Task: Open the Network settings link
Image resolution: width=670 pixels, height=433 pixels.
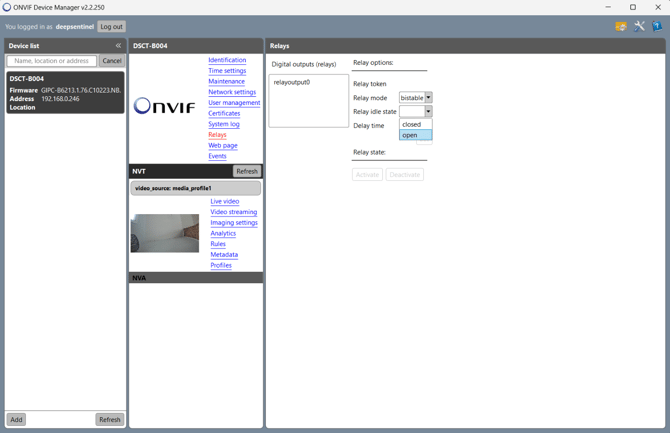Action: (232, 92)
